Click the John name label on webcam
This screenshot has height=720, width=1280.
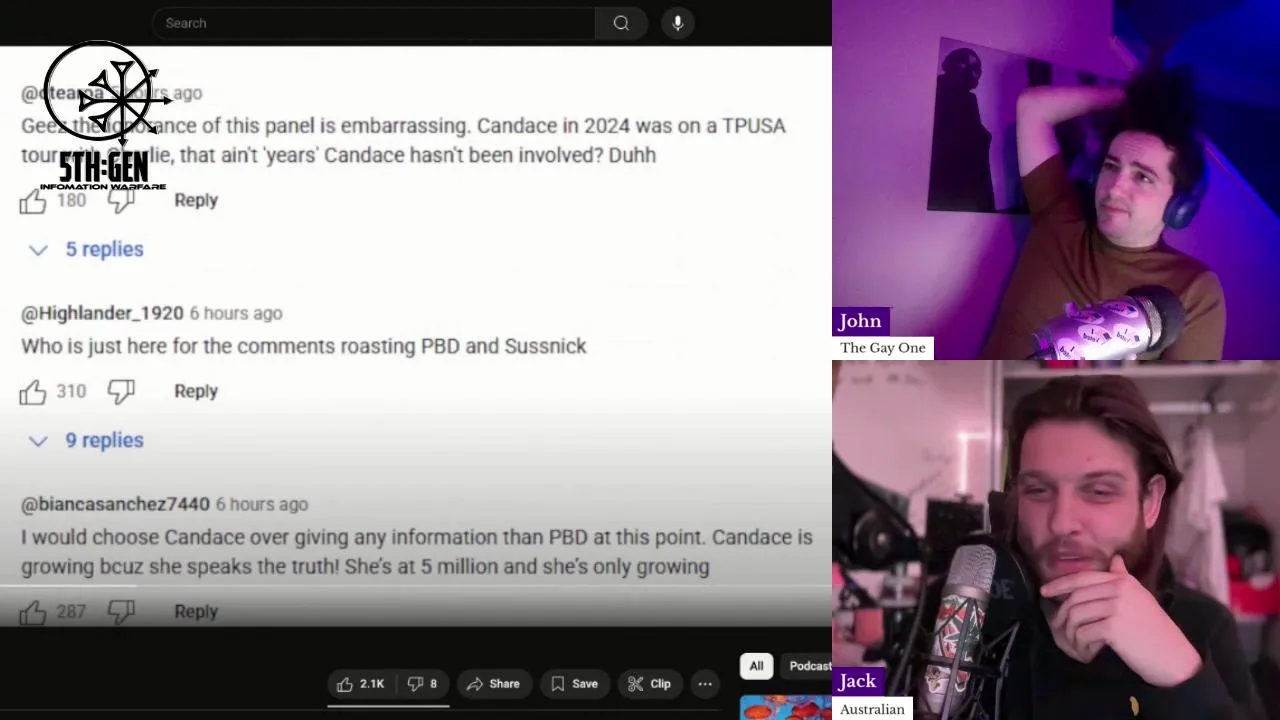coord(860,321)
